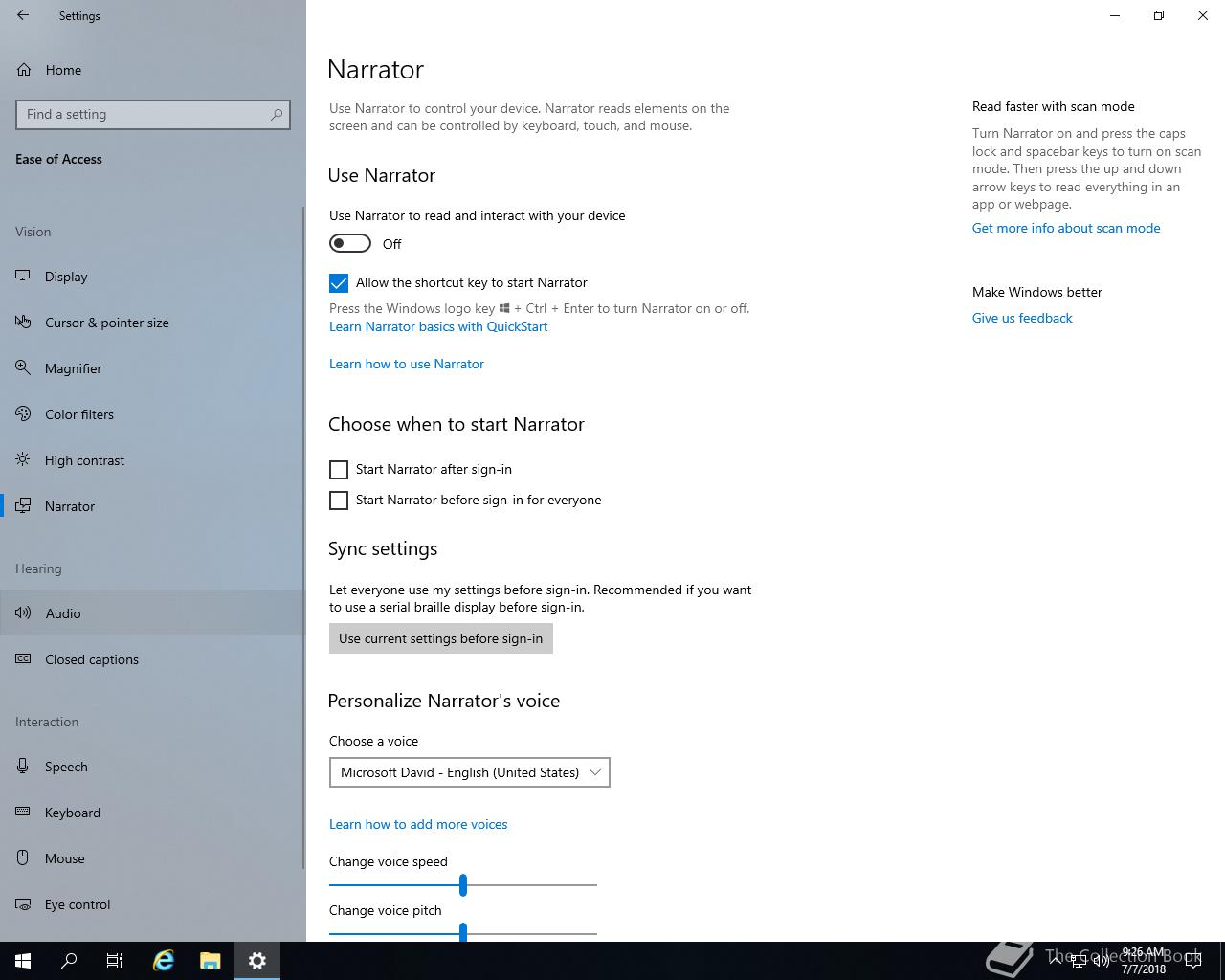Check Start Narrator after sign-in
Screen dimensions: 1225x980
click(x=339, y=470)
